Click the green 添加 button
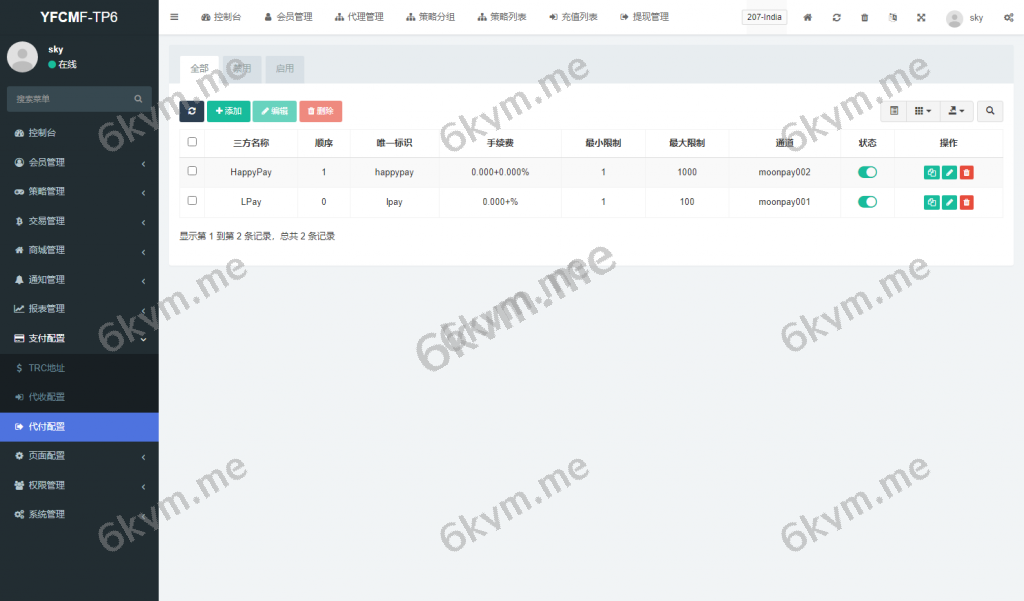This screenshot has width=1024, height=601. click(228, 111)
